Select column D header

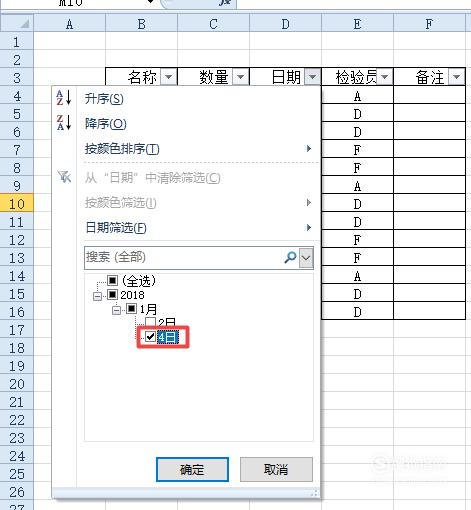pyautogui.click(x=285, y=24)
